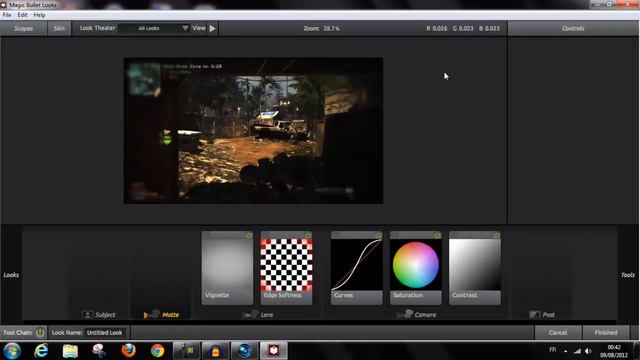Select the Curves tool card

(357, 268)
